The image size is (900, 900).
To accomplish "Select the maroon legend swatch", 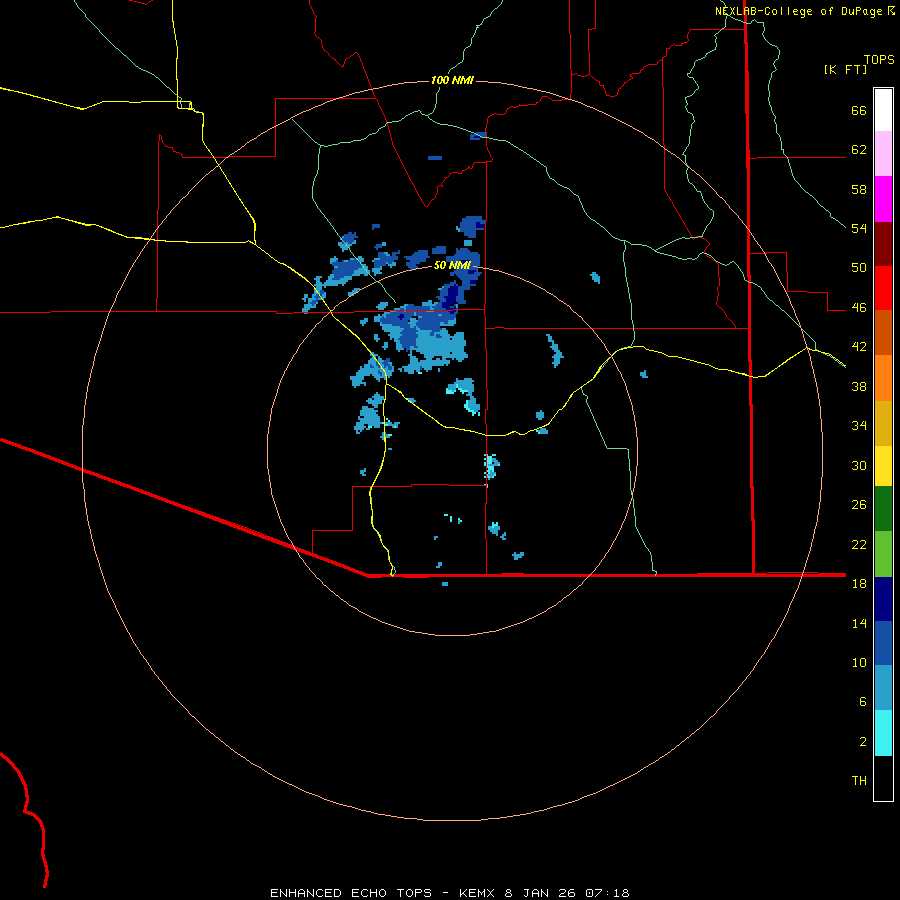I will coord(883,244).
